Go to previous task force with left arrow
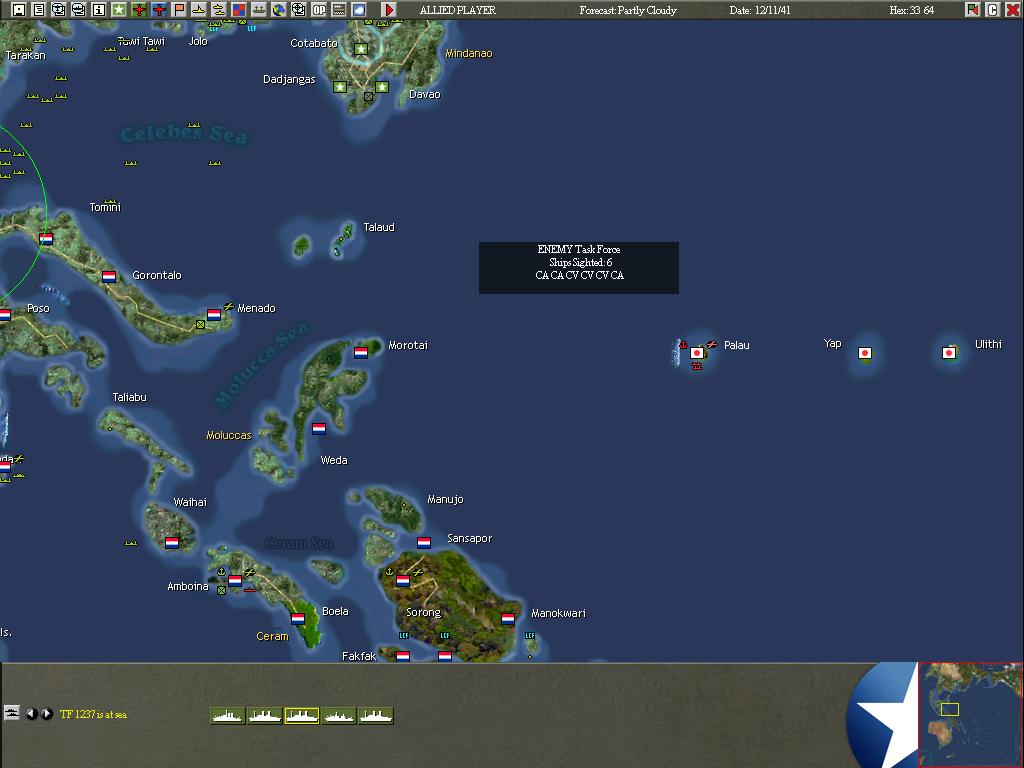1024x768 pixels. point(31,714)
